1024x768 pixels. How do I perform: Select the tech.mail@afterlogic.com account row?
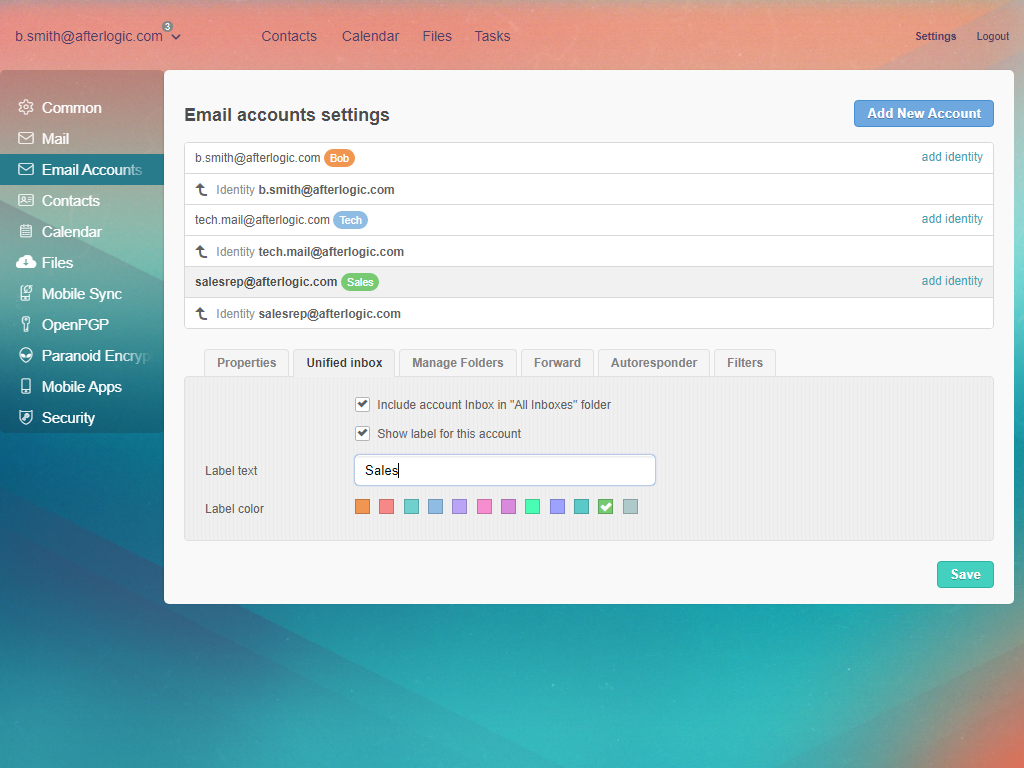click(262, 220)
